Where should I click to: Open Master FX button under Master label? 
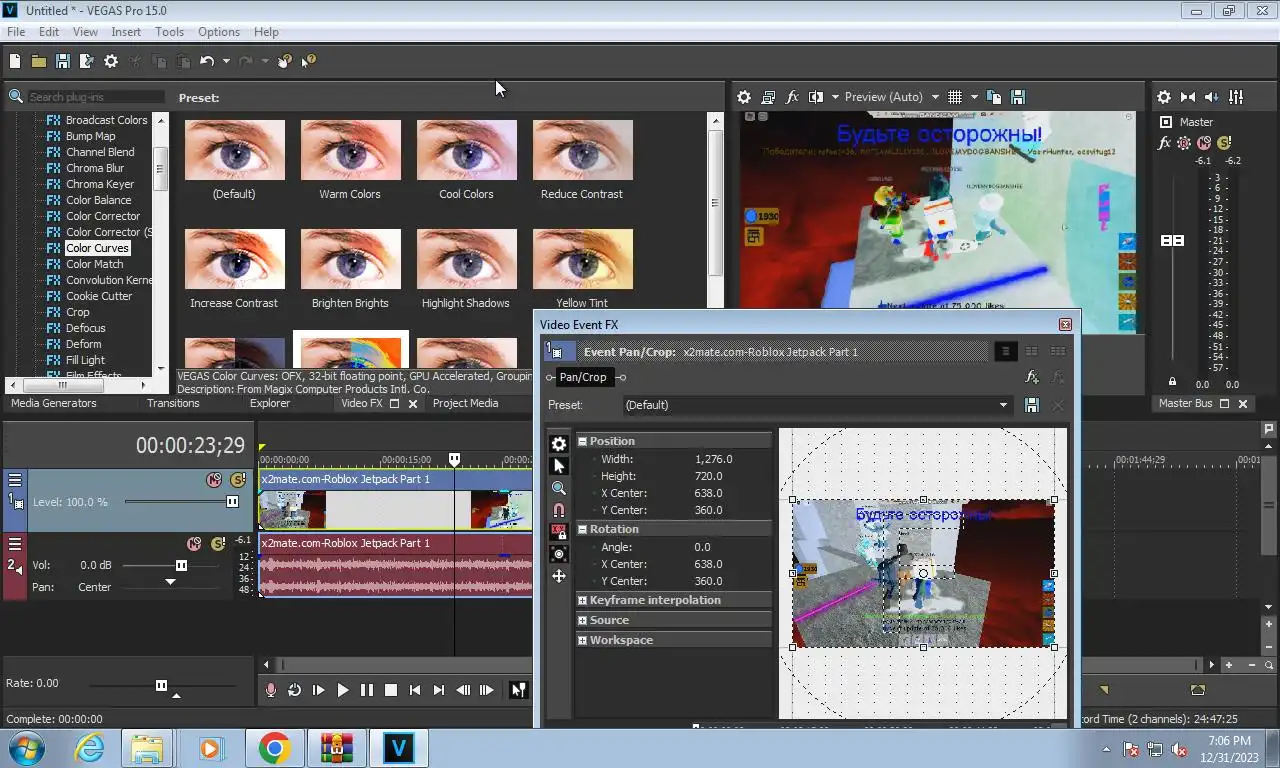pos(1164,143)
